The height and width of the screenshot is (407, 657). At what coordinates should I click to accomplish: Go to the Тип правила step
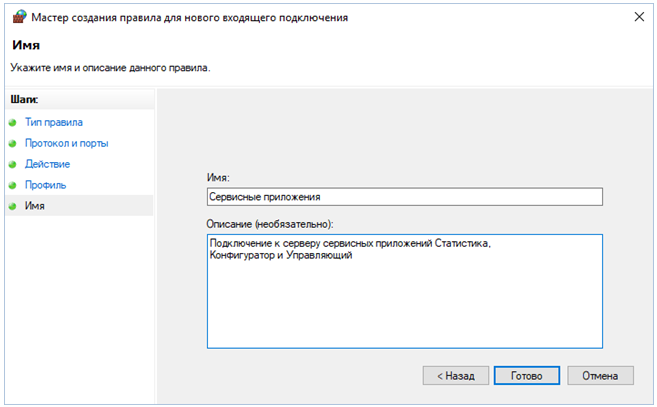point(53,122)
